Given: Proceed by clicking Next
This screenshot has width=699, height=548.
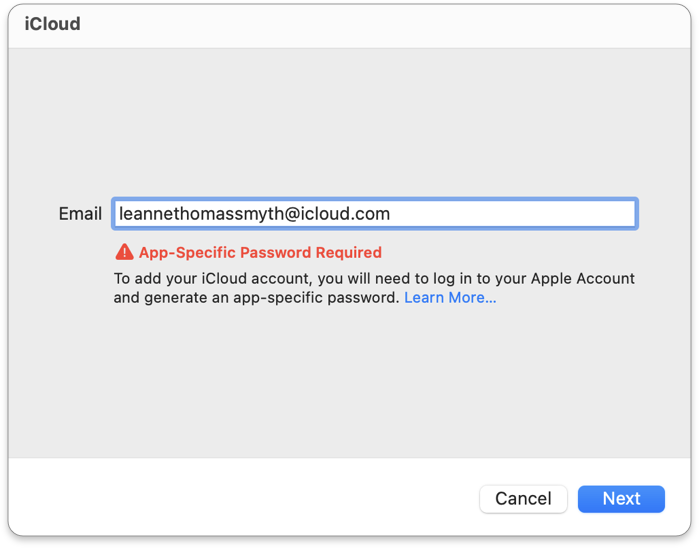Looking at the screenshot, I should pos(621,499).
